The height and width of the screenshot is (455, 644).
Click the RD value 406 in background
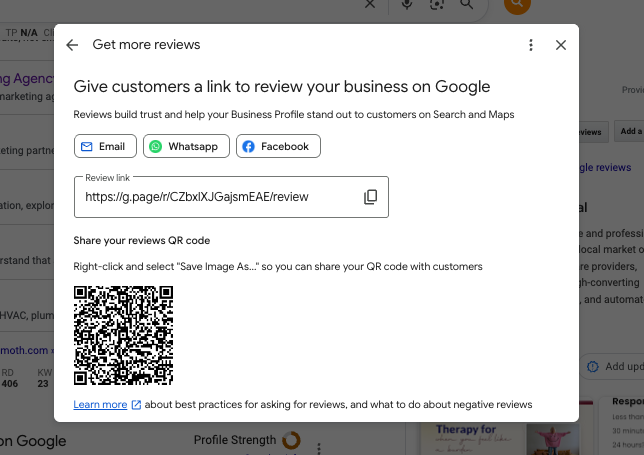tap(10, 384)
